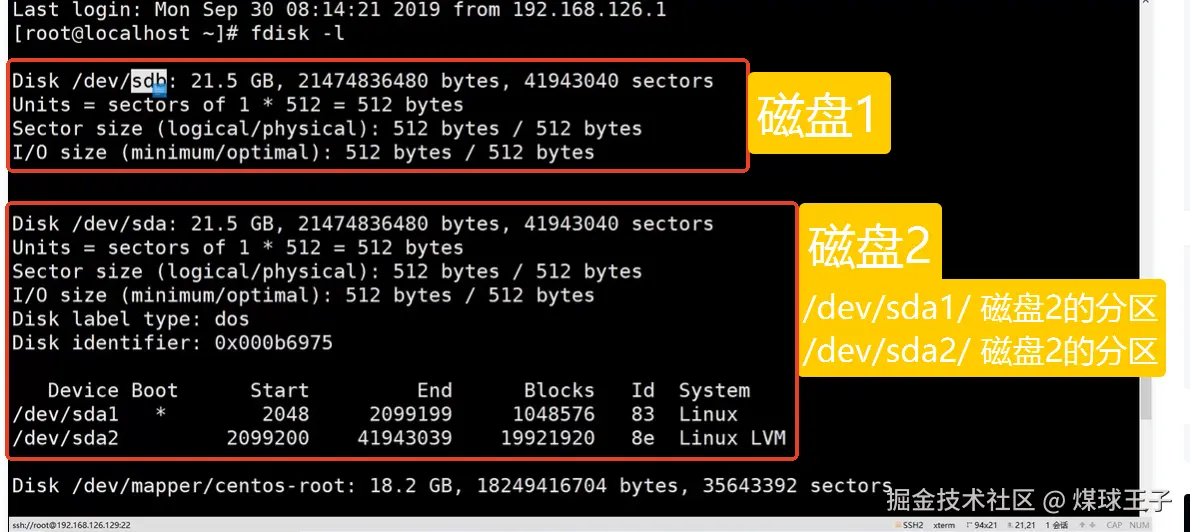
Task: Click the Disk /dev/mapper/centos-root line
Action: tap(450, 486)
